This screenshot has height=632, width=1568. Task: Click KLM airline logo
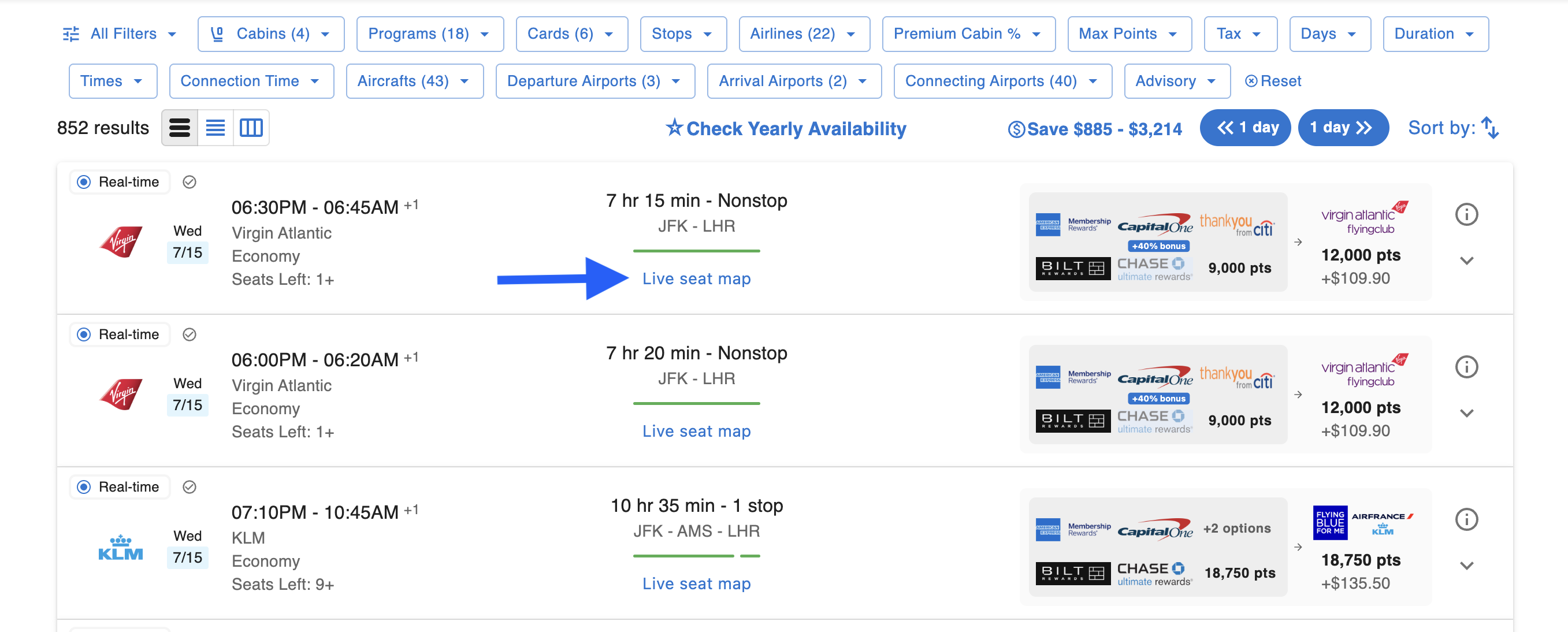pos(121,548)
